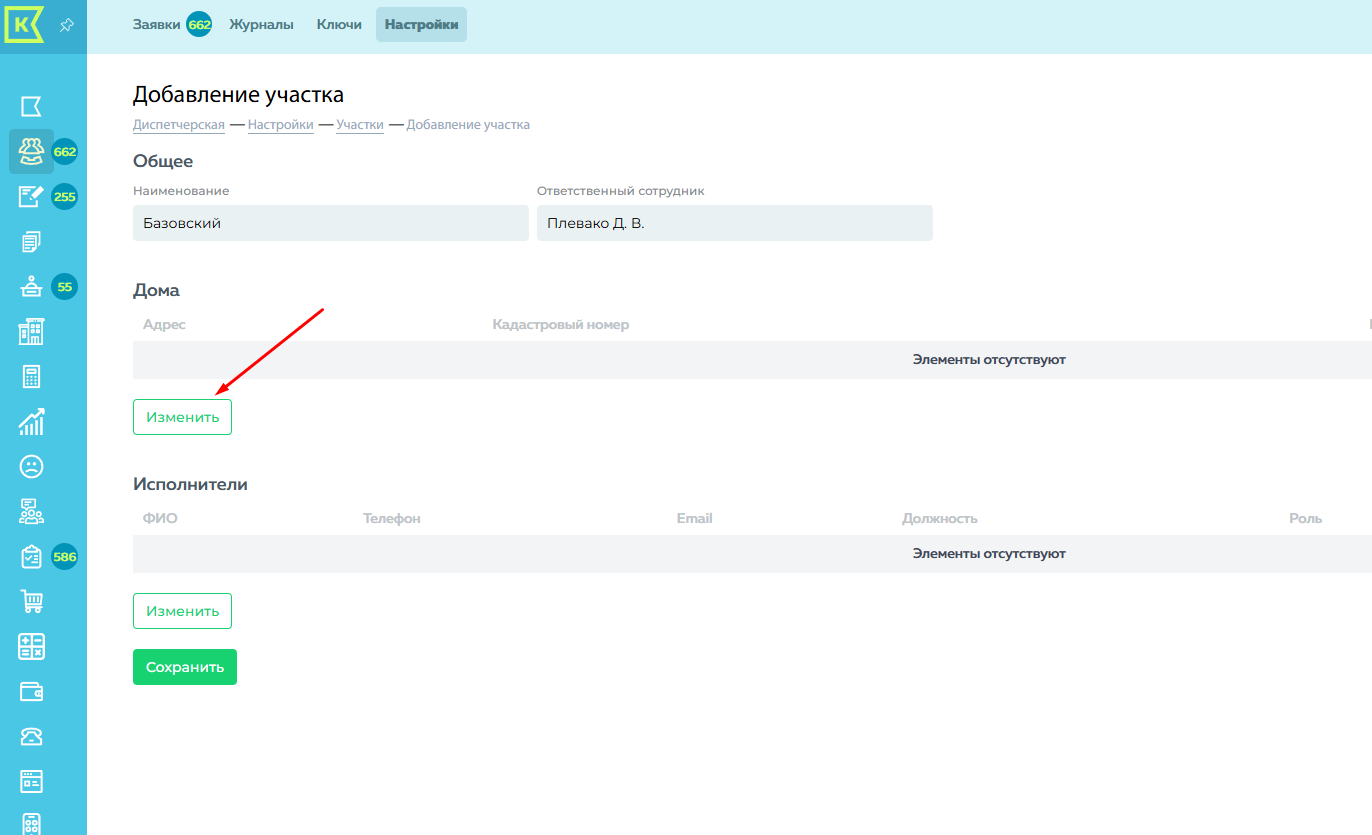Switch to the Заявки tab
The height and width of the screenshot is (835, 1372).
point(158,25)
